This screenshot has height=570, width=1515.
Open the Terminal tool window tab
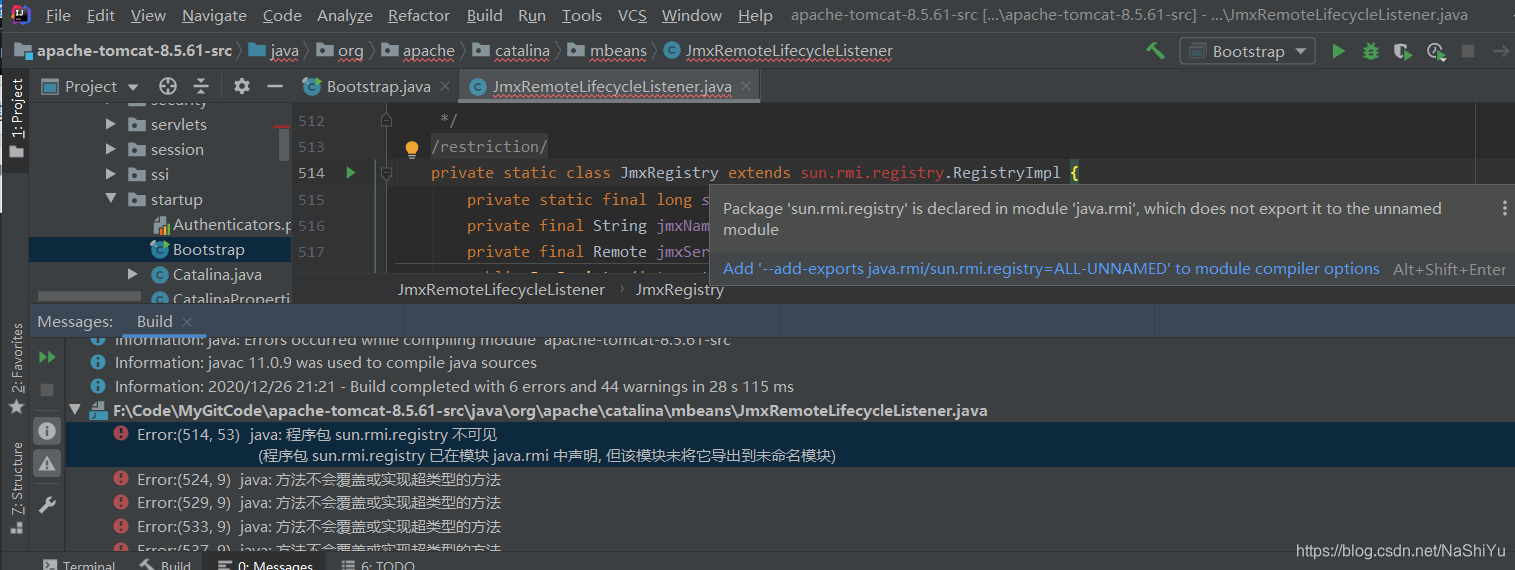(x=79, y=565)
